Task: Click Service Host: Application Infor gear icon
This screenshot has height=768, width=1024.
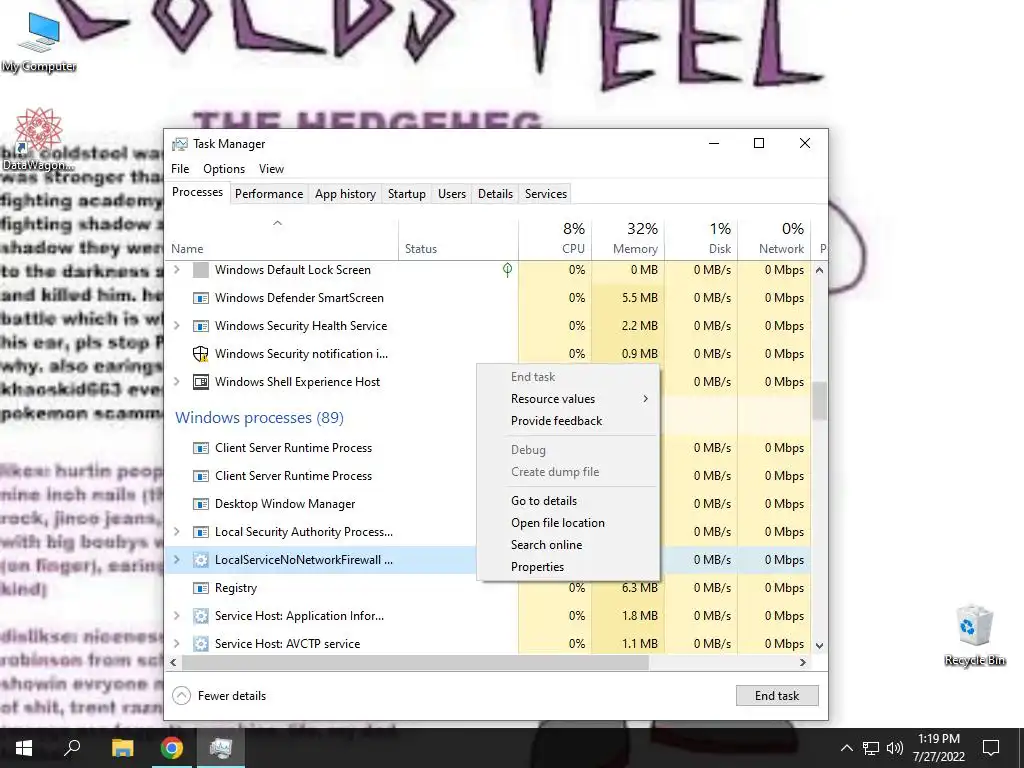Action: (x=200, y=616)
